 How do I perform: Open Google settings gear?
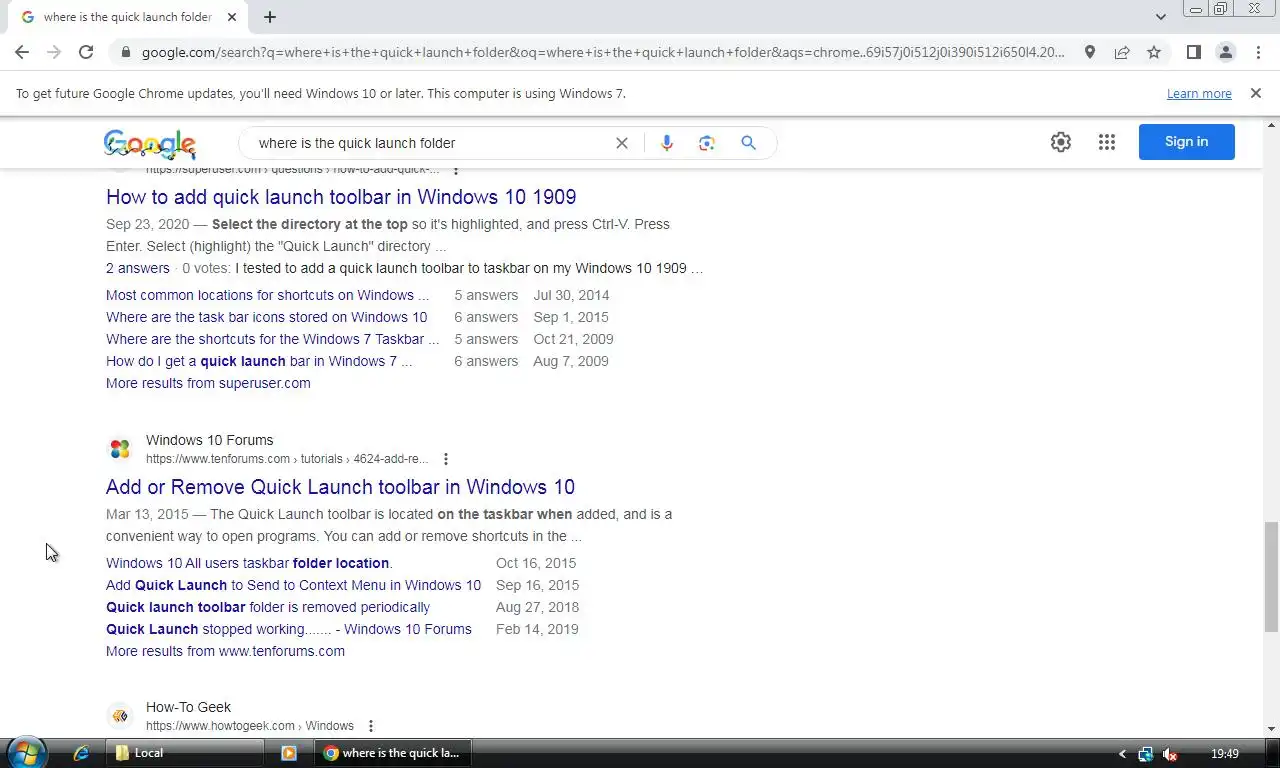click(1061, 142)
